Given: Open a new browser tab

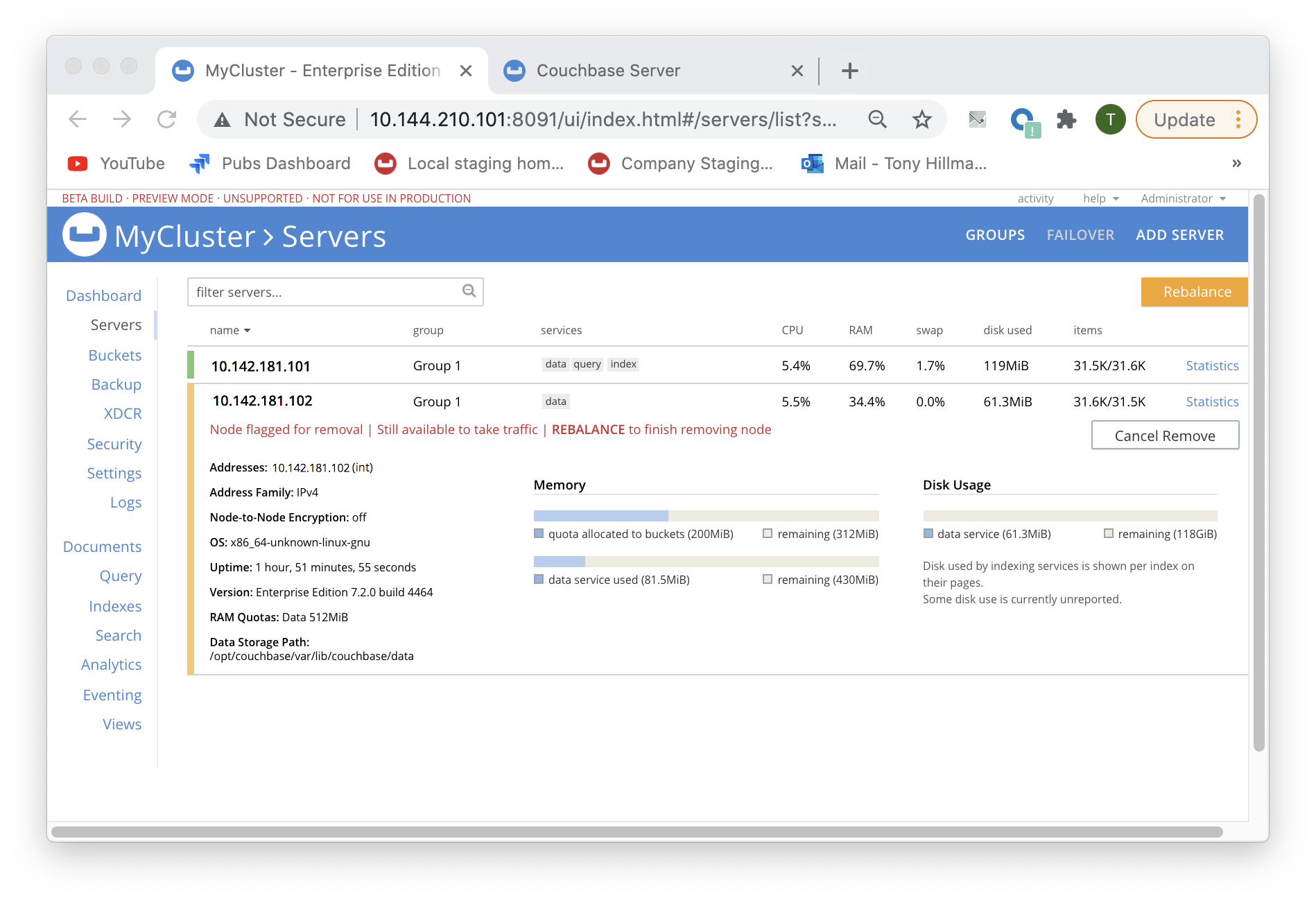Looking at the screenshot, I should pos(849,71).
